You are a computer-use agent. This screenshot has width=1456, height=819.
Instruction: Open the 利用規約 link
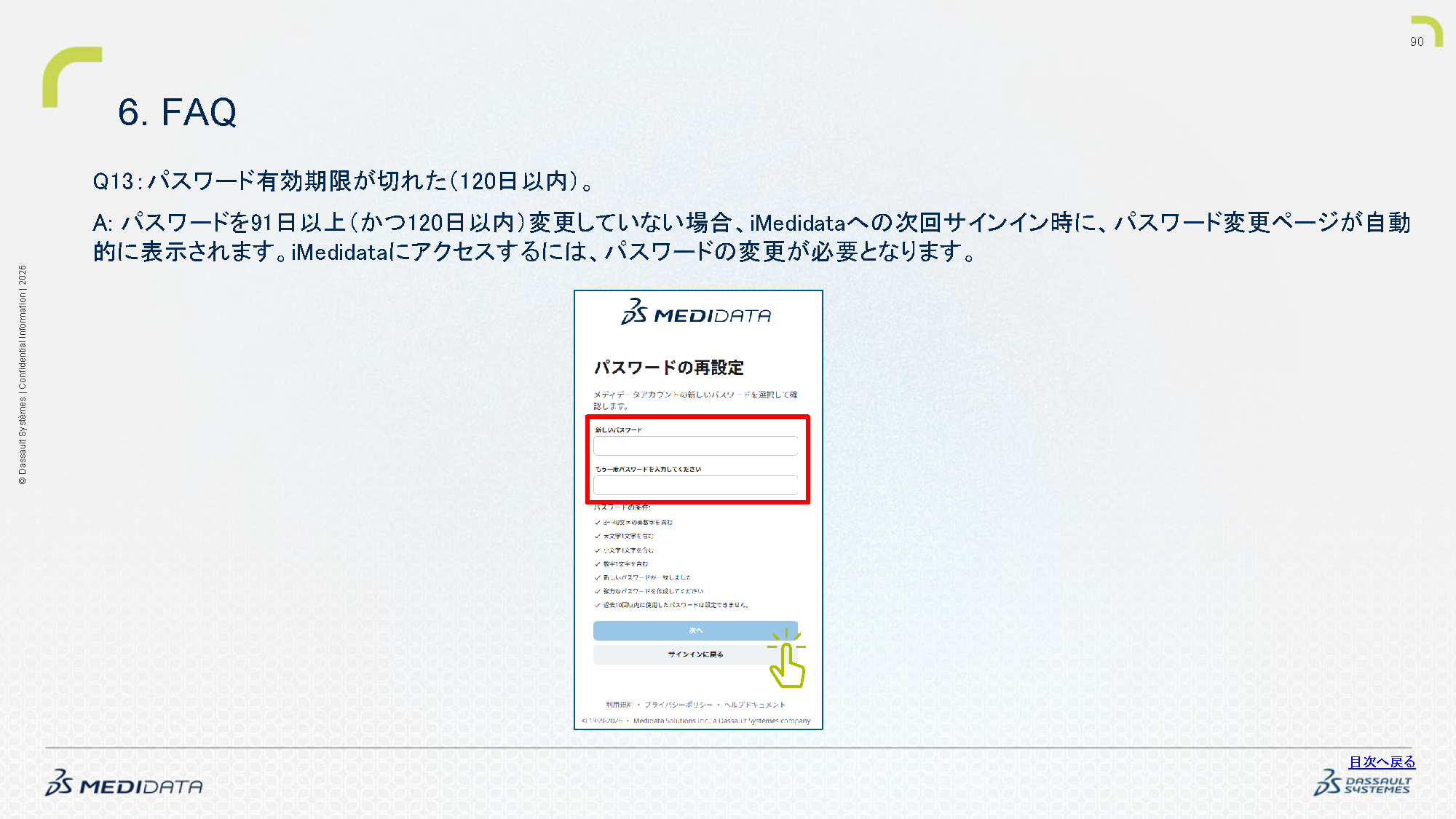620,705
